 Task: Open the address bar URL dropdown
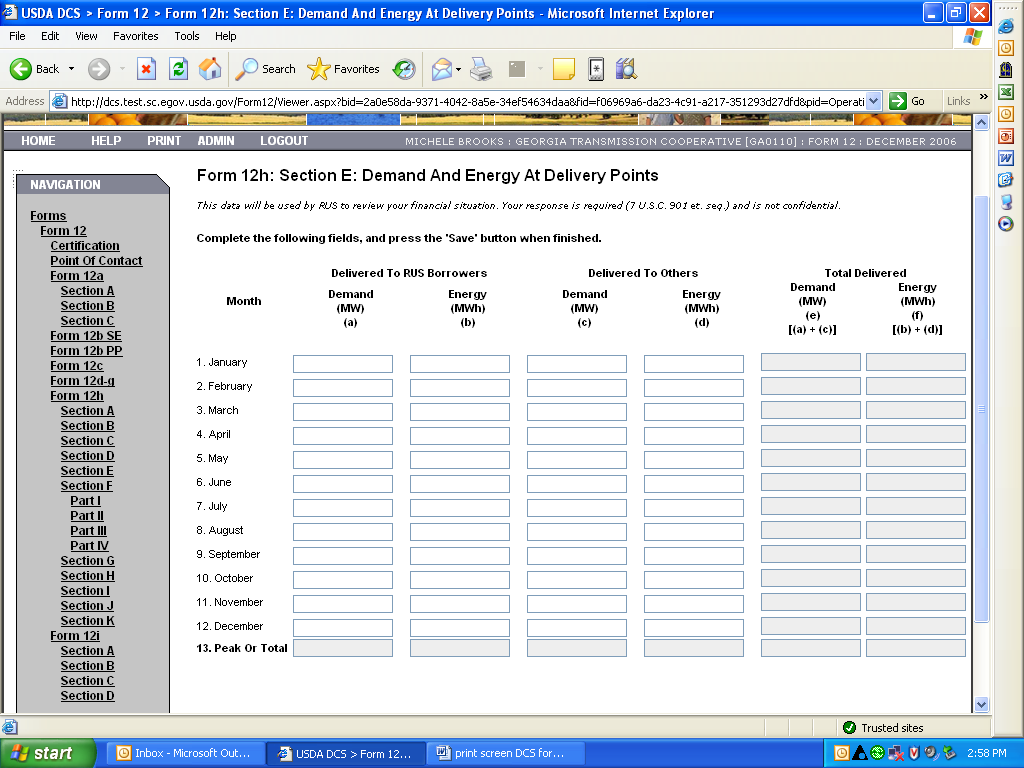click(874, 101)
